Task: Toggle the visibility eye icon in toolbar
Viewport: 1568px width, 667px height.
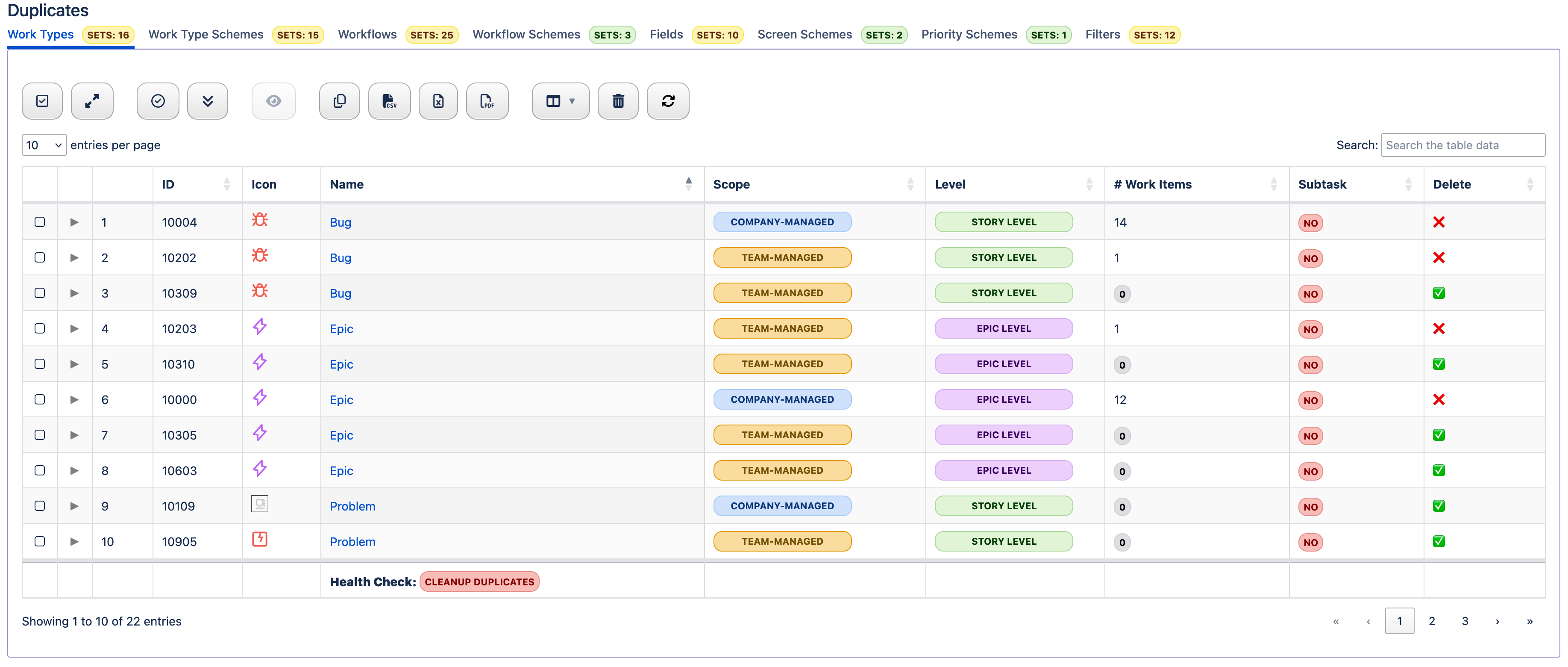Action: pyautogui.click(x=273, y=100)
